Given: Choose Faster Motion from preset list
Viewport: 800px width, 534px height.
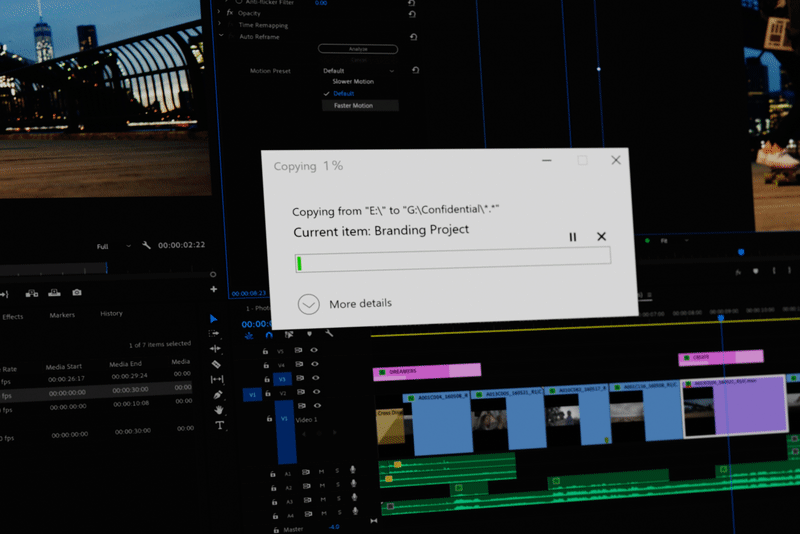Looking at the screenshot, I should coord(355,105).
